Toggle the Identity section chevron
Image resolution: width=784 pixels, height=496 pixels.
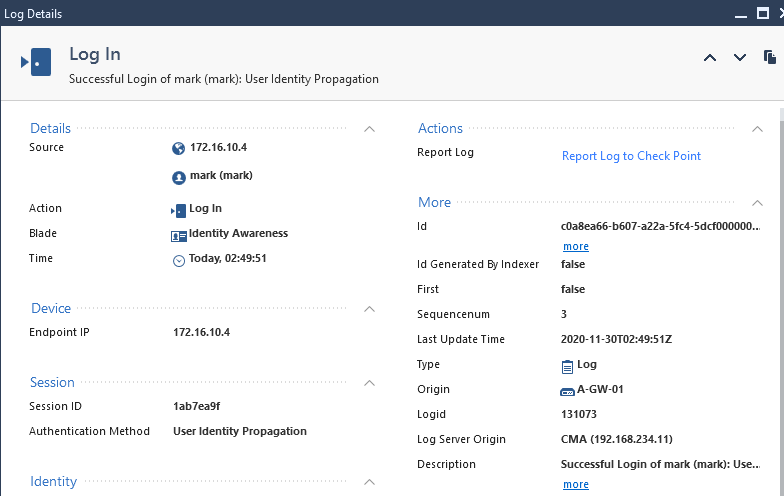[x=369, y=482]
